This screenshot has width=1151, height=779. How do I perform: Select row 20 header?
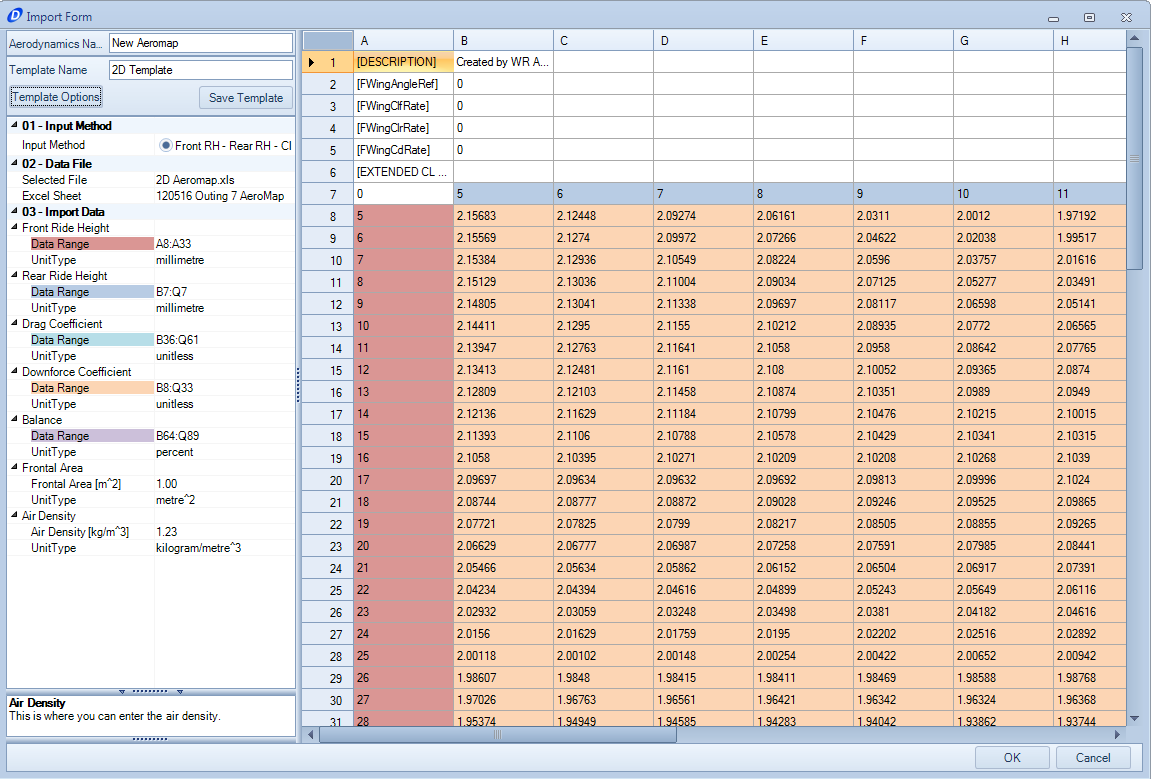328,480
